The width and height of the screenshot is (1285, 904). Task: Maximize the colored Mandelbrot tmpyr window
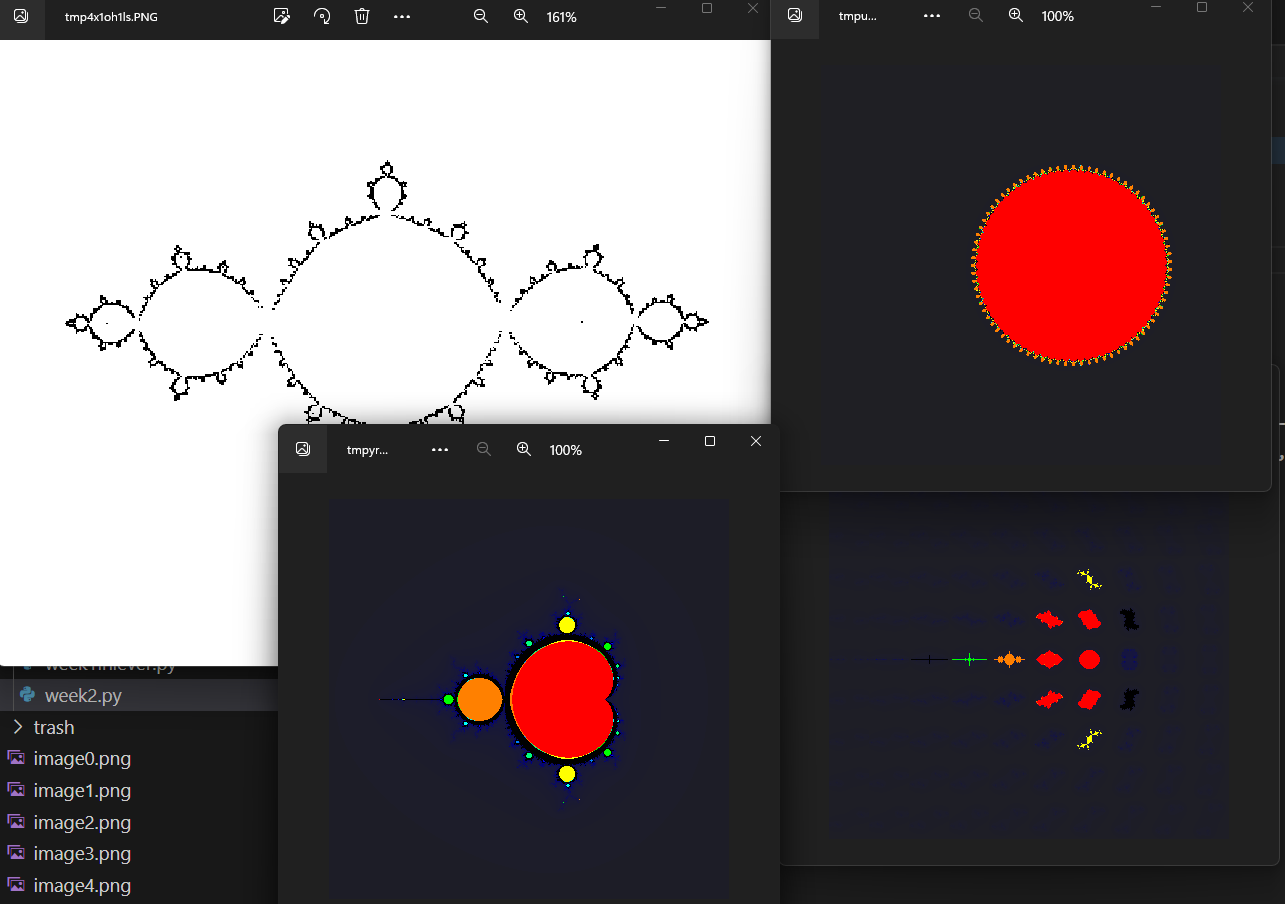pyautogui.click(x=710, y=441)
